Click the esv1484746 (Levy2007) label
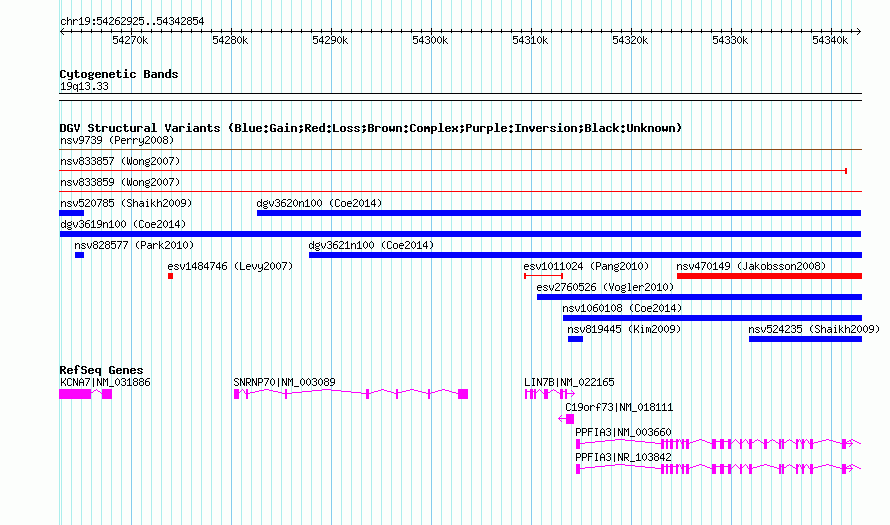This screenshot has height=525, width=890. 230,266
